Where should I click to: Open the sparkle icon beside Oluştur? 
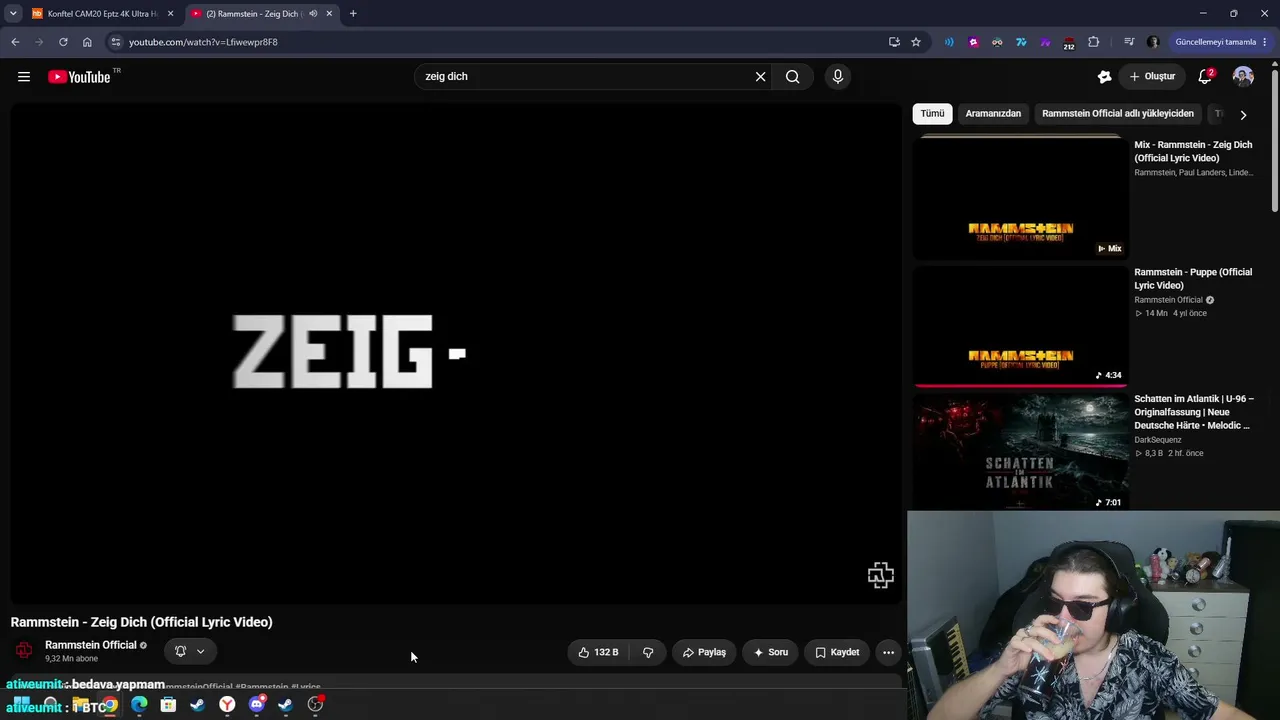click(x=1104, y=77)
